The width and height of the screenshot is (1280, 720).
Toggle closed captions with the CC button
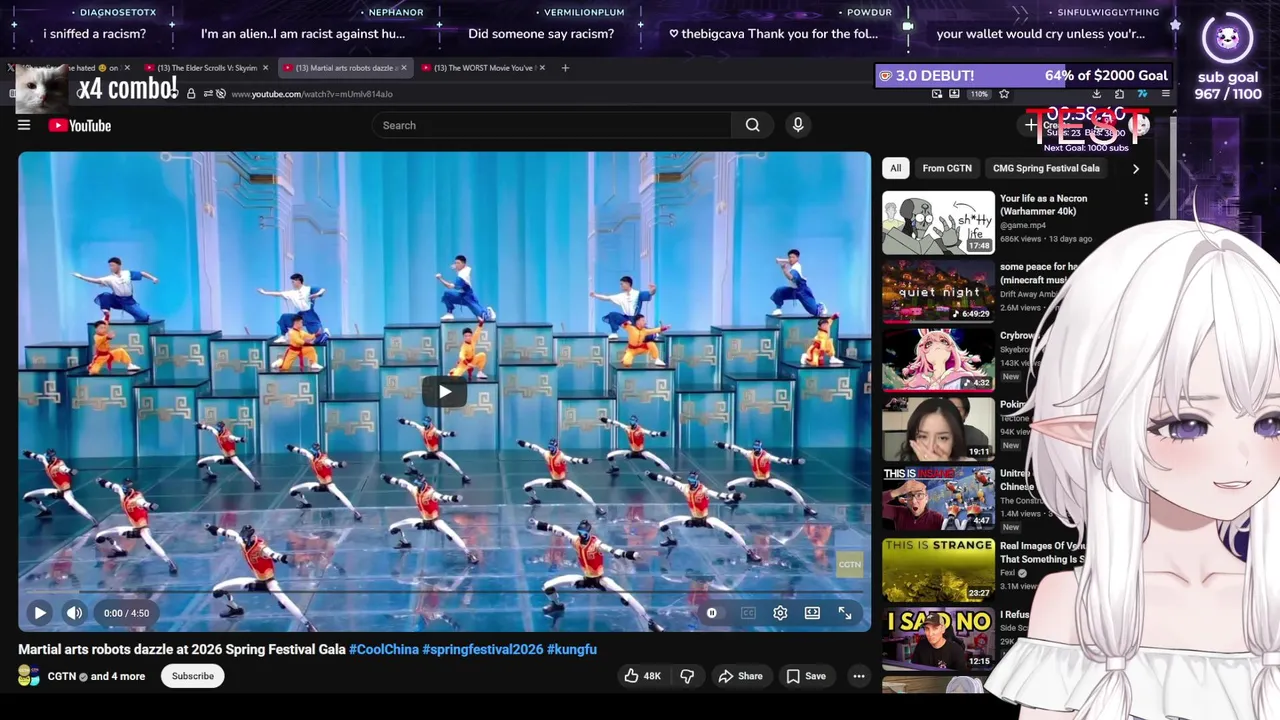pos(747,613)
